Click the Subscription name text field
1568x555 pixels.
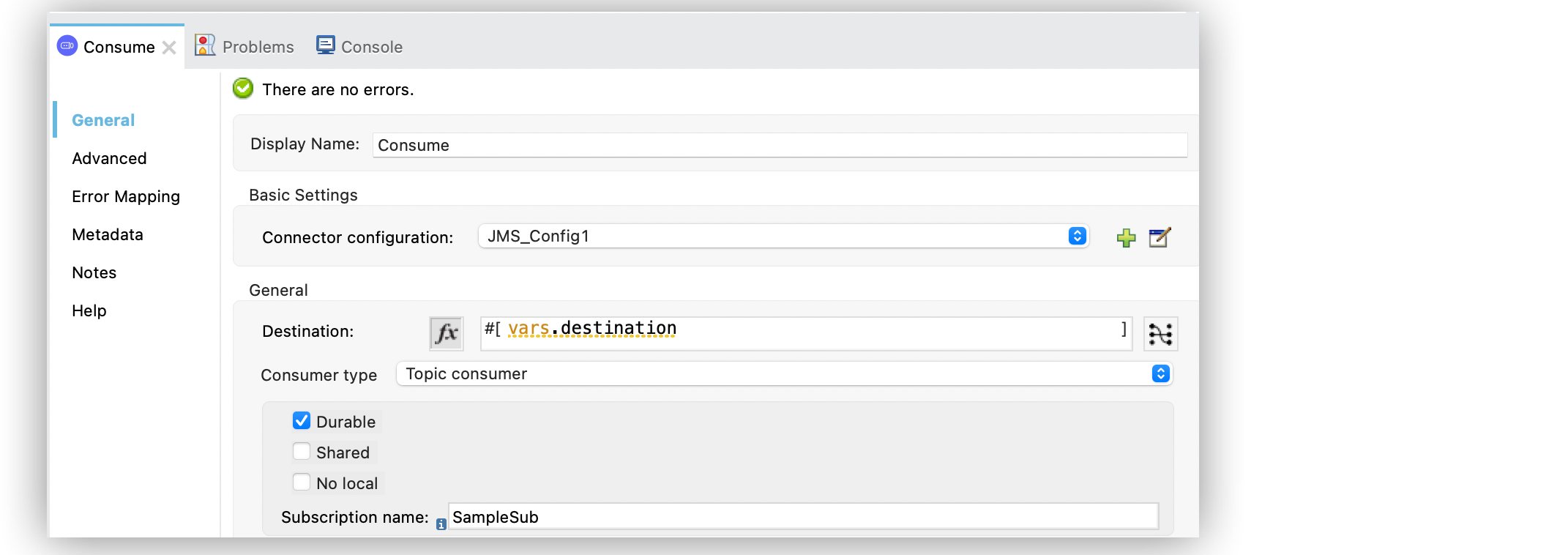[802, 517]
